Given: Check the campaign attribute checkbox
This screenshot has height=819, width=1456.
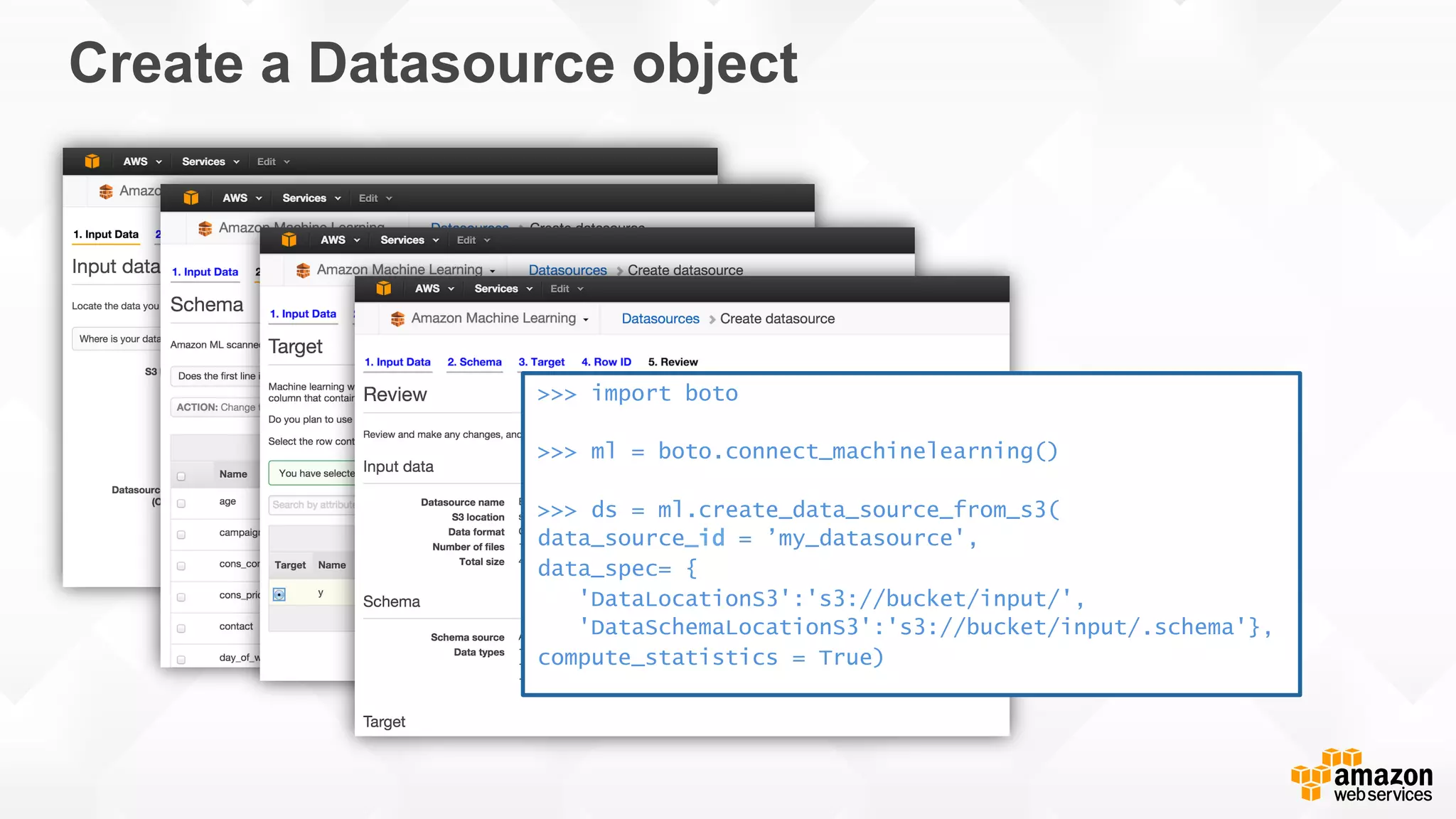Looking at the screenshot, I should click(181, 535).
